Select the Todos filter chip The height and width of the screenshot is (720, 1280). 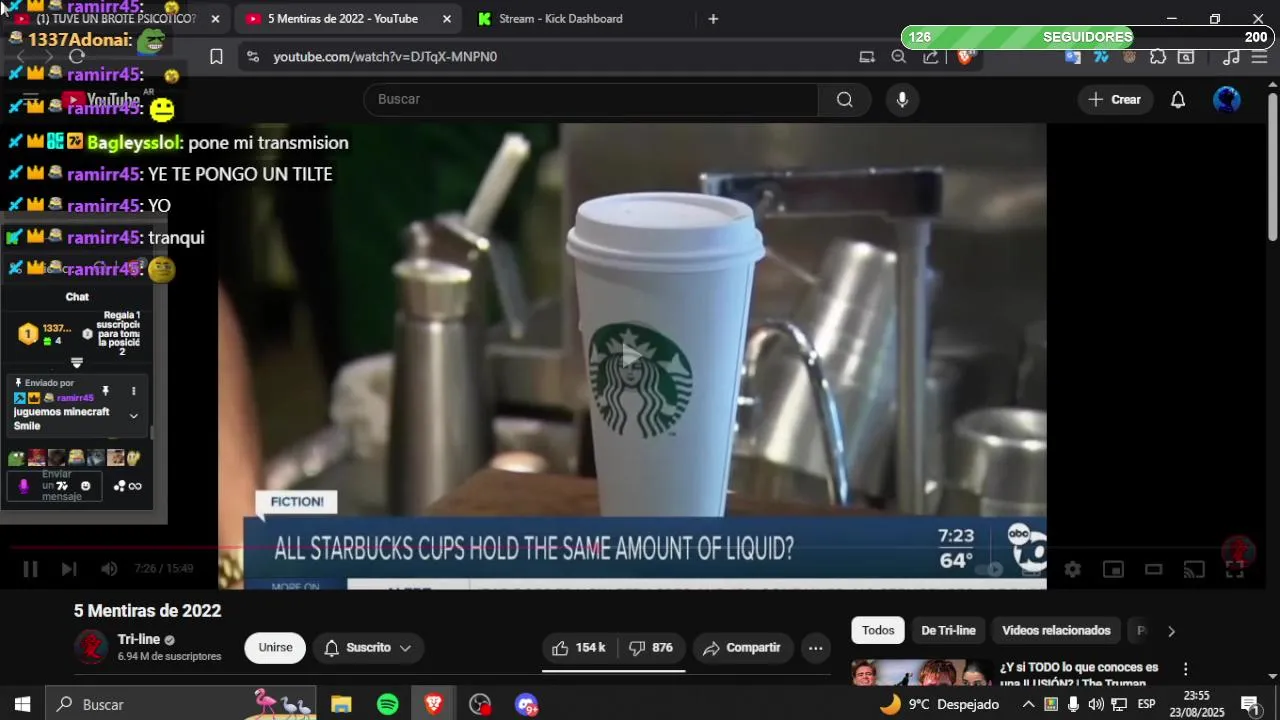[878, 631]
